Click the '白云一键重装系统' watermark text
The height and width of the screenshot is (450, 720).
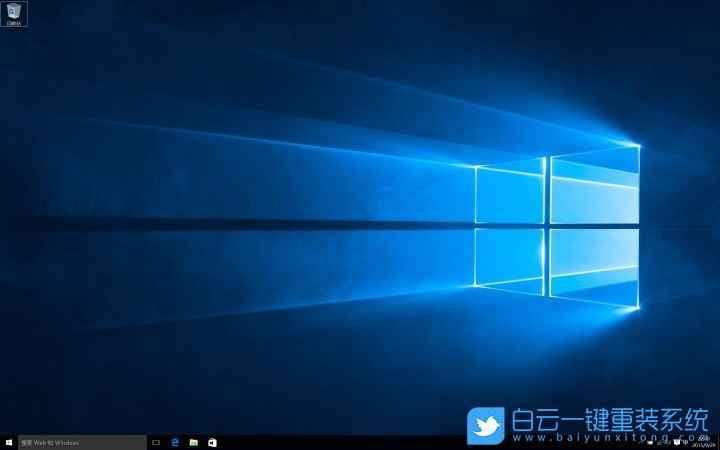point(610,419)
